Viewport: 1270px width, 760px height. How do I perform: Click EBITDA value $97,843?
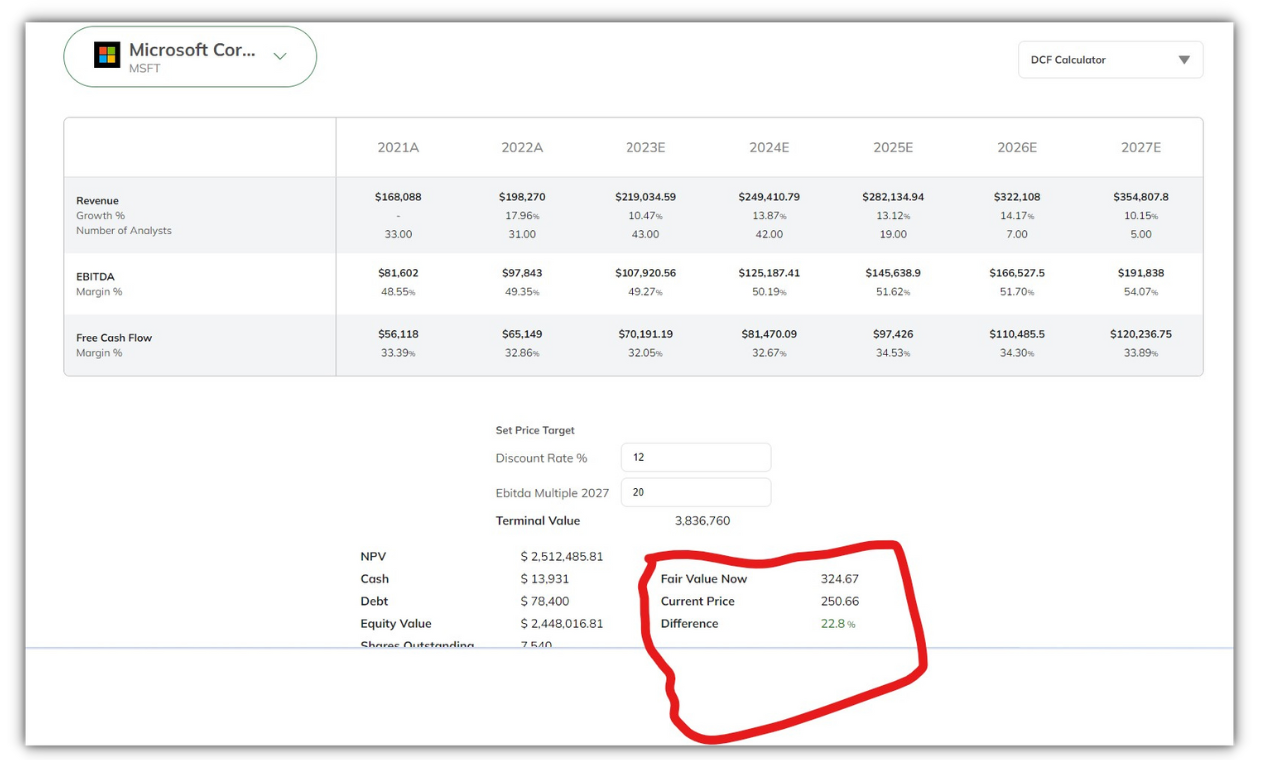click(x=522, y=273)
